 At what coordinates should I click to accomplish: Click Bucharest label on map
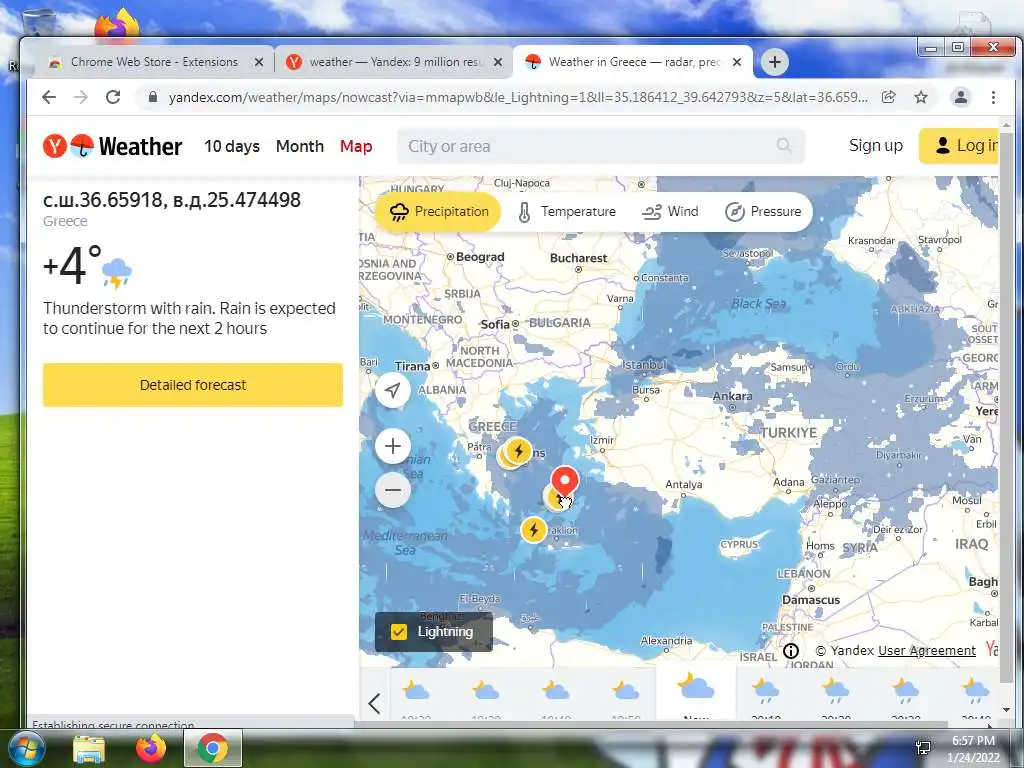click(x=579, y=258)
